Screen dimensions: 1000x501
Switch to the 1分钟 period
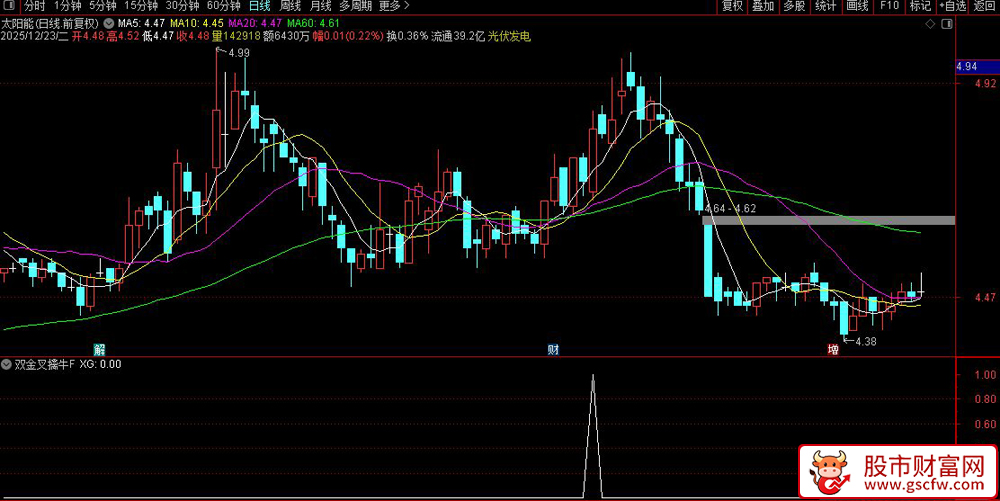point(67,6)
